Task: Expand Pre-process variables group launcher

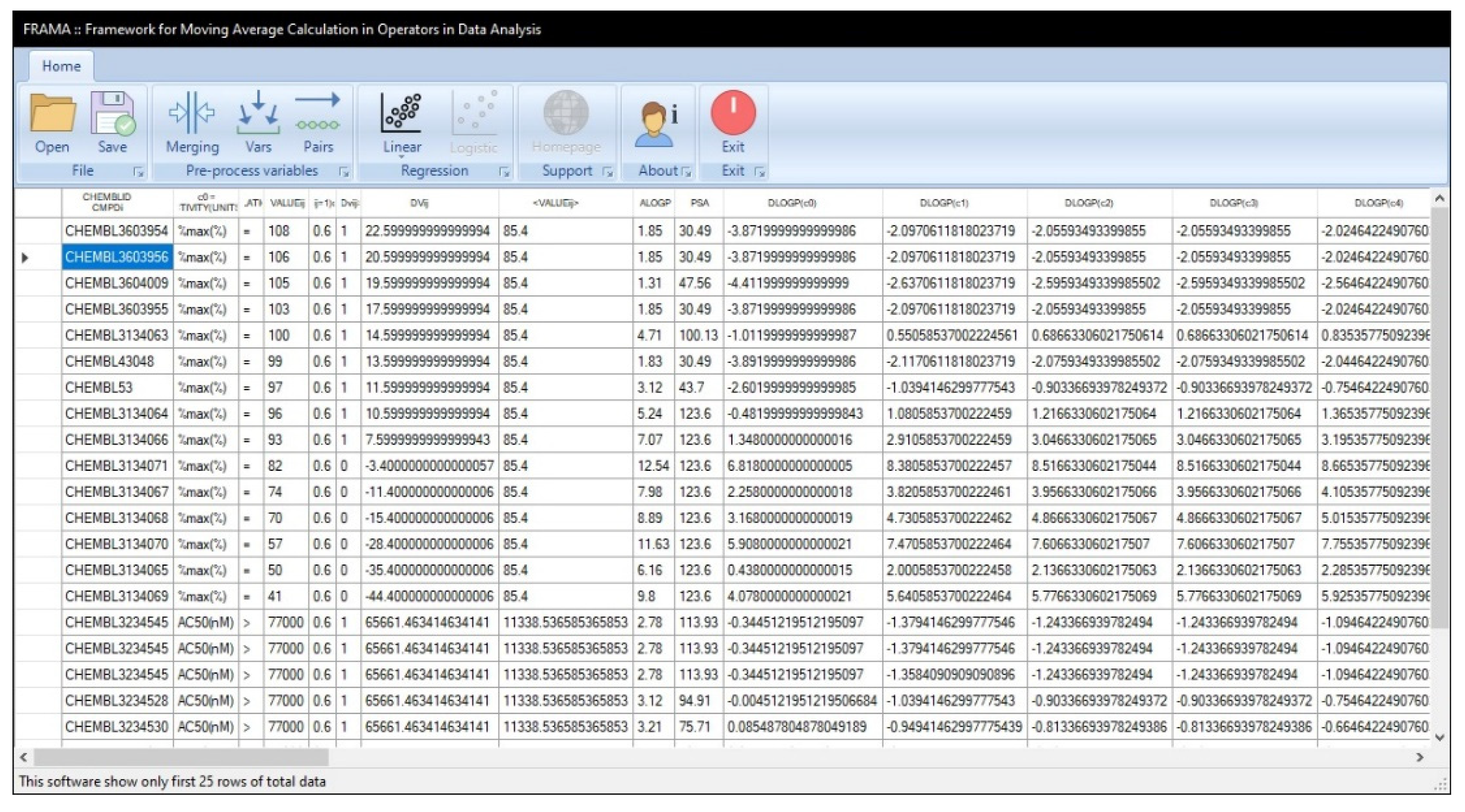Action: (x=344, y=172)
